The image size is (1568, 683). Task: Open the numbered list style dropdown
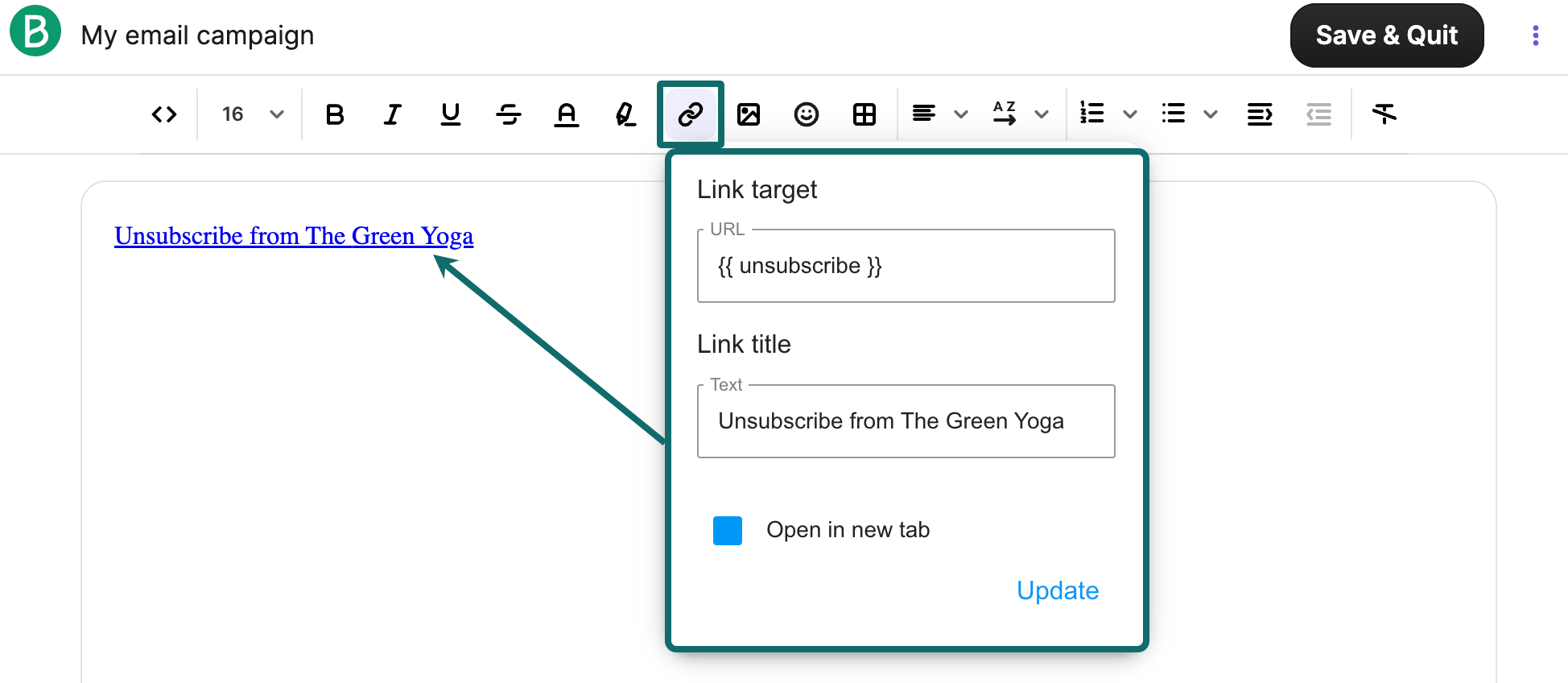click(1129, 114)
